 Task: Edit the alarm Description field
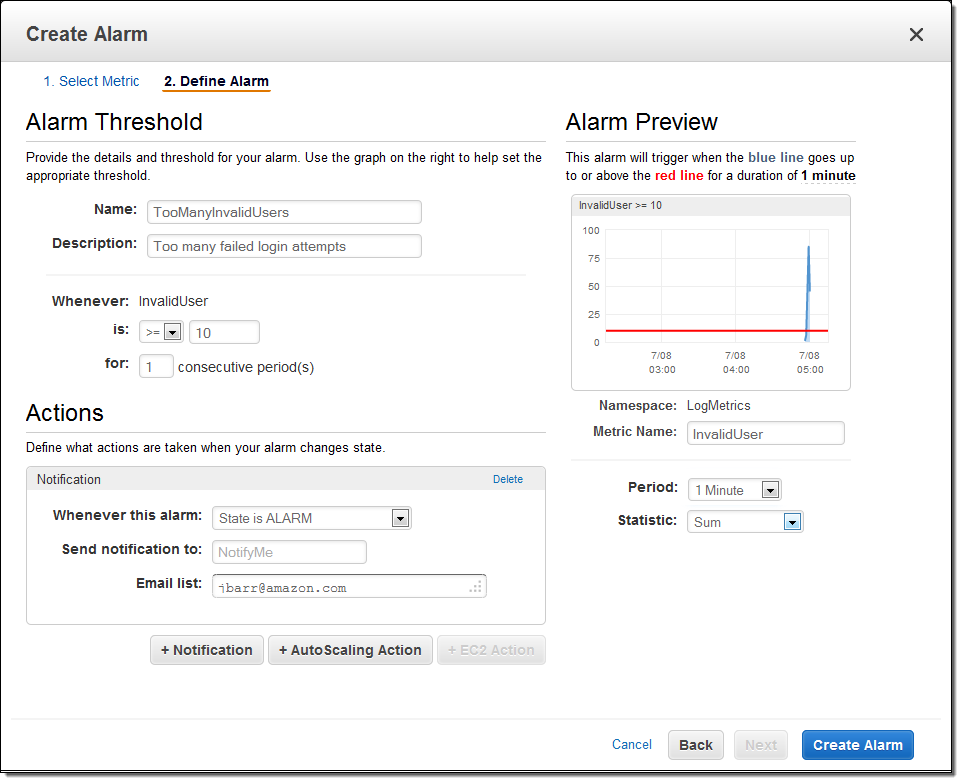pyautogui.click(x=284, y=246)
